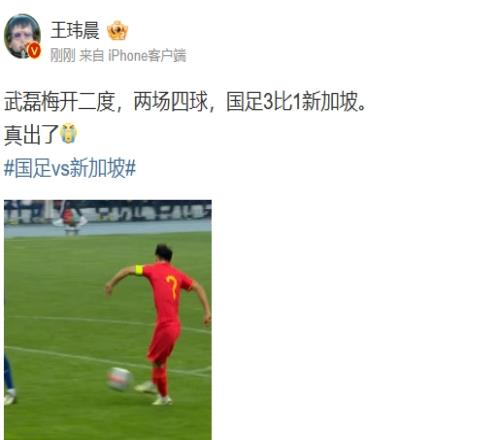Click the orange V verified badge

click(x=34, y=51)
